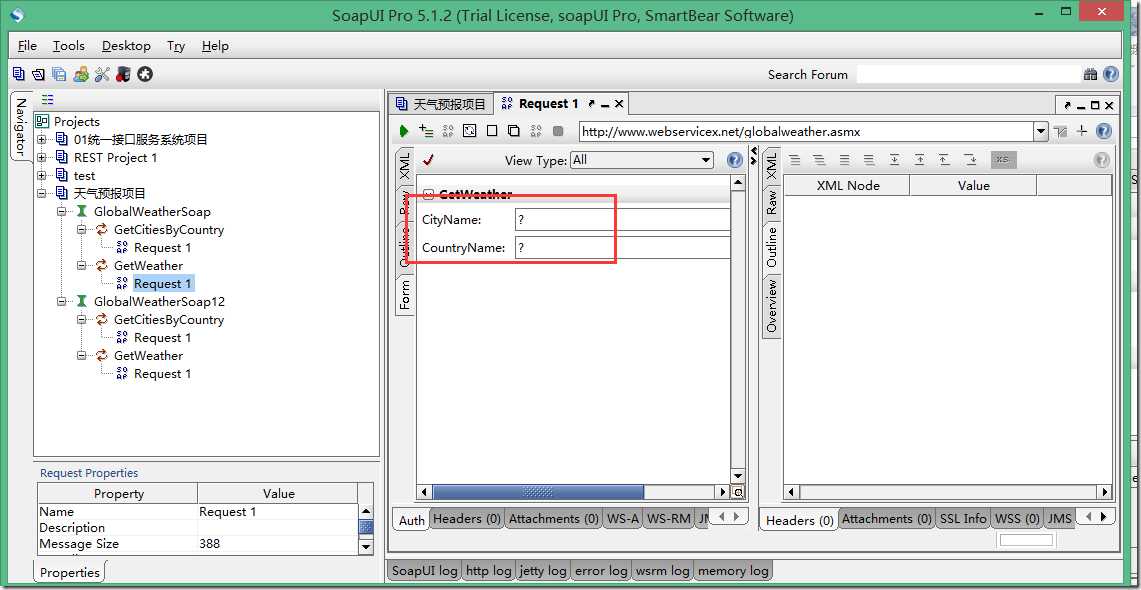
Task: Submit request with the green play icon
Action: (404, 131)
